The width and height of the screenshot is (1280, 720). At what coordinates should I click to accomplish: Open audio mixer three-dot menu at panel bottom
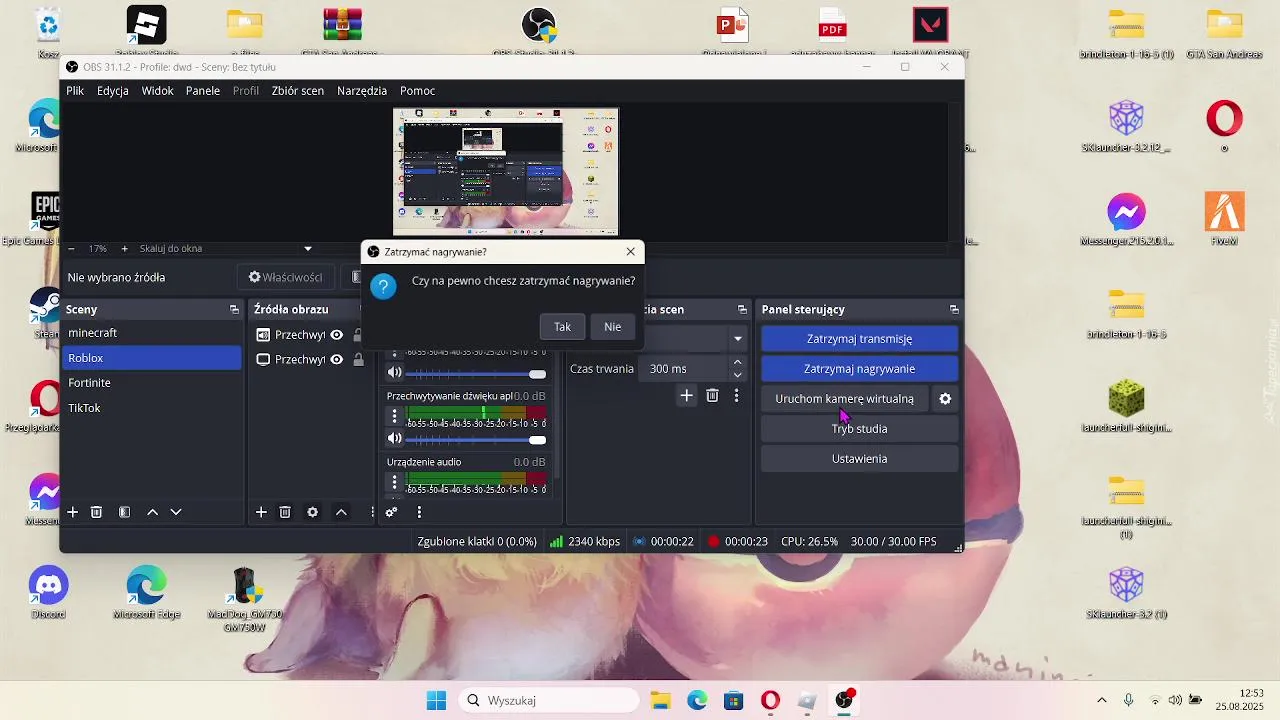pos(419,512)
